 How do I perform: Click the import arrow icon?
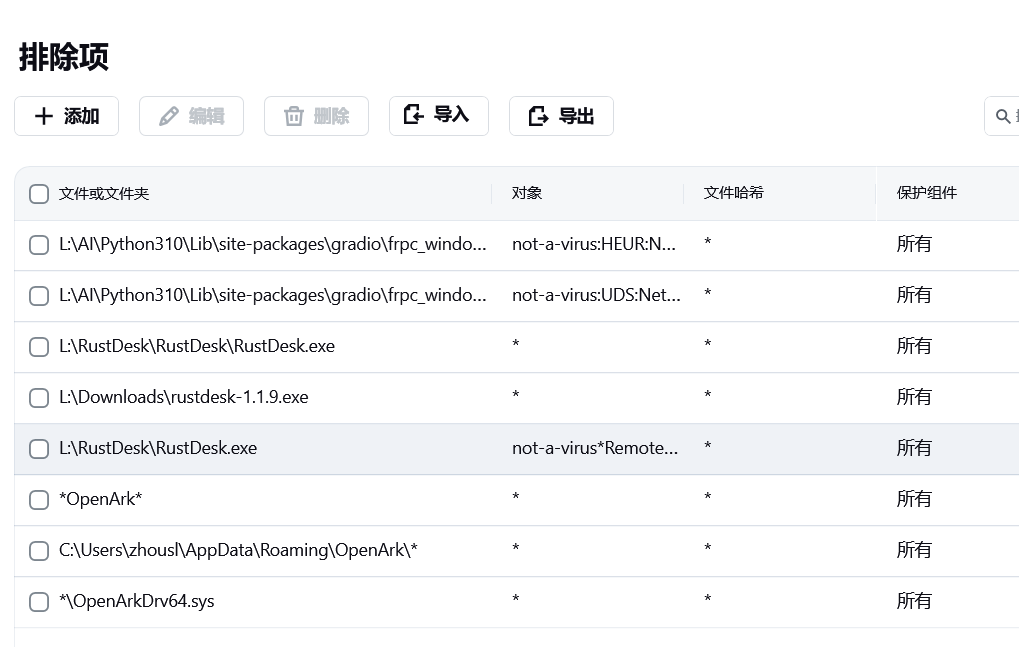point(414,115)
